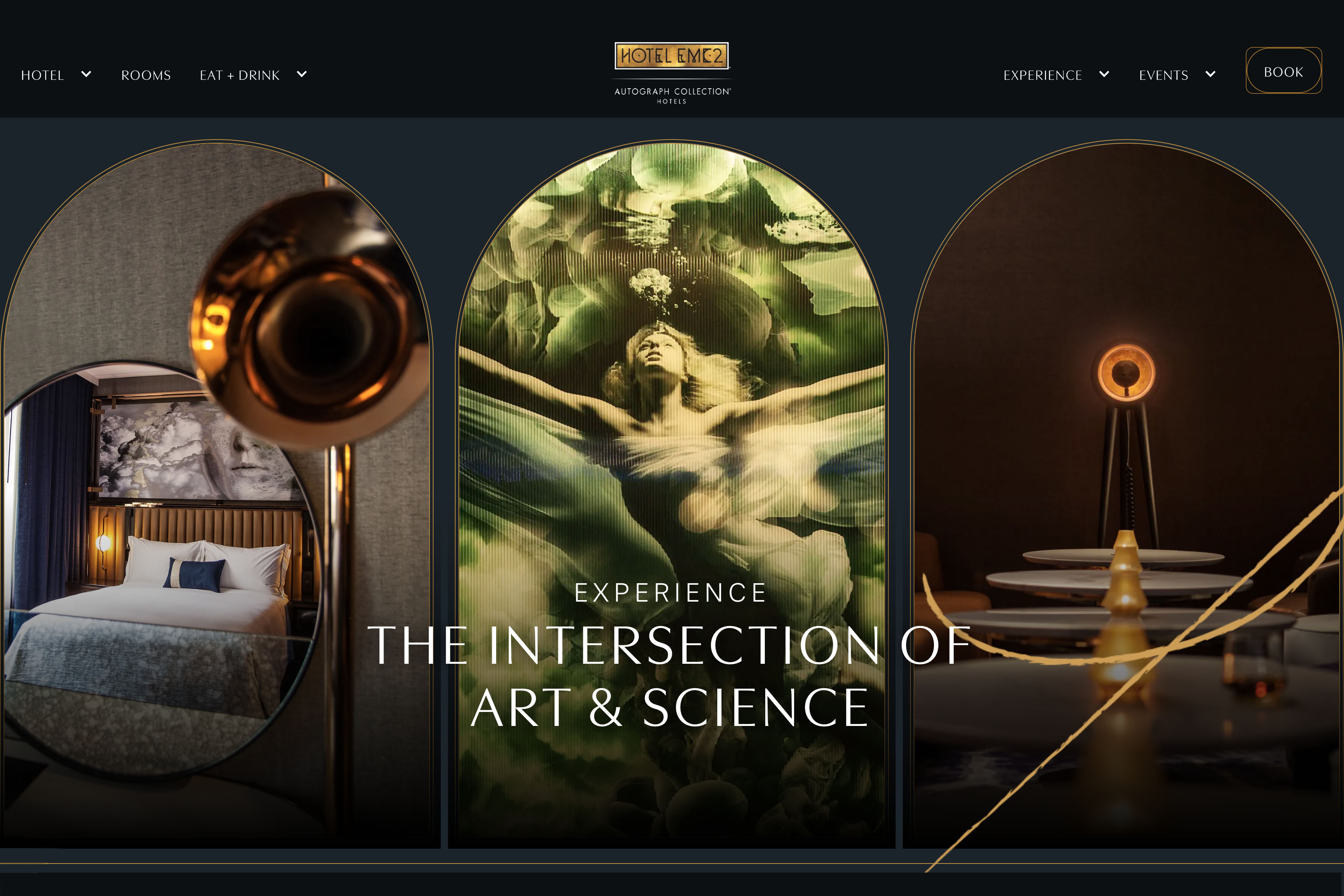Expand the Events menu chevron
The image size is (1344, 896).
pos(1210,74)
